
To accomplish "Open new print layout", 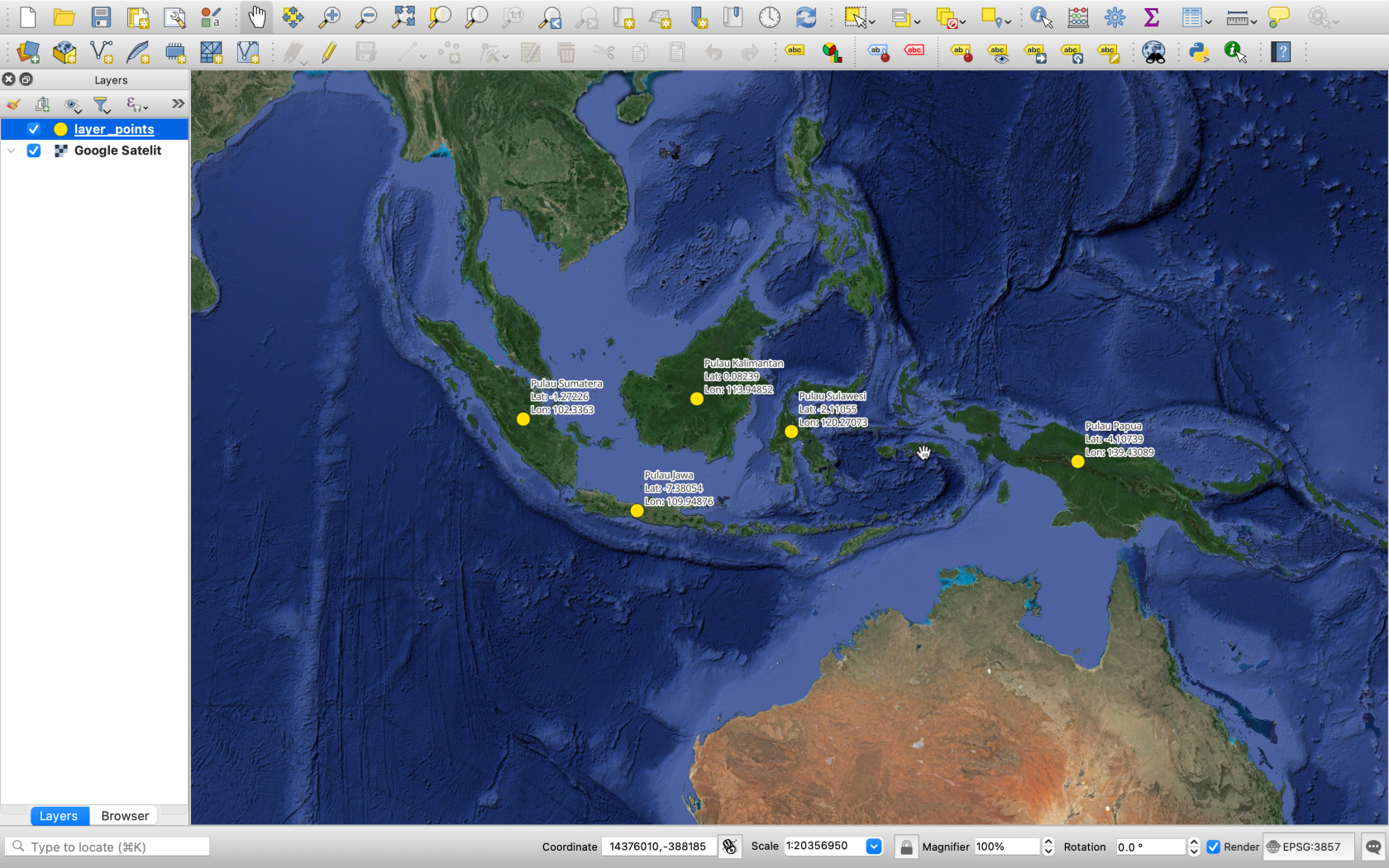I will click(x=137, y=17).
